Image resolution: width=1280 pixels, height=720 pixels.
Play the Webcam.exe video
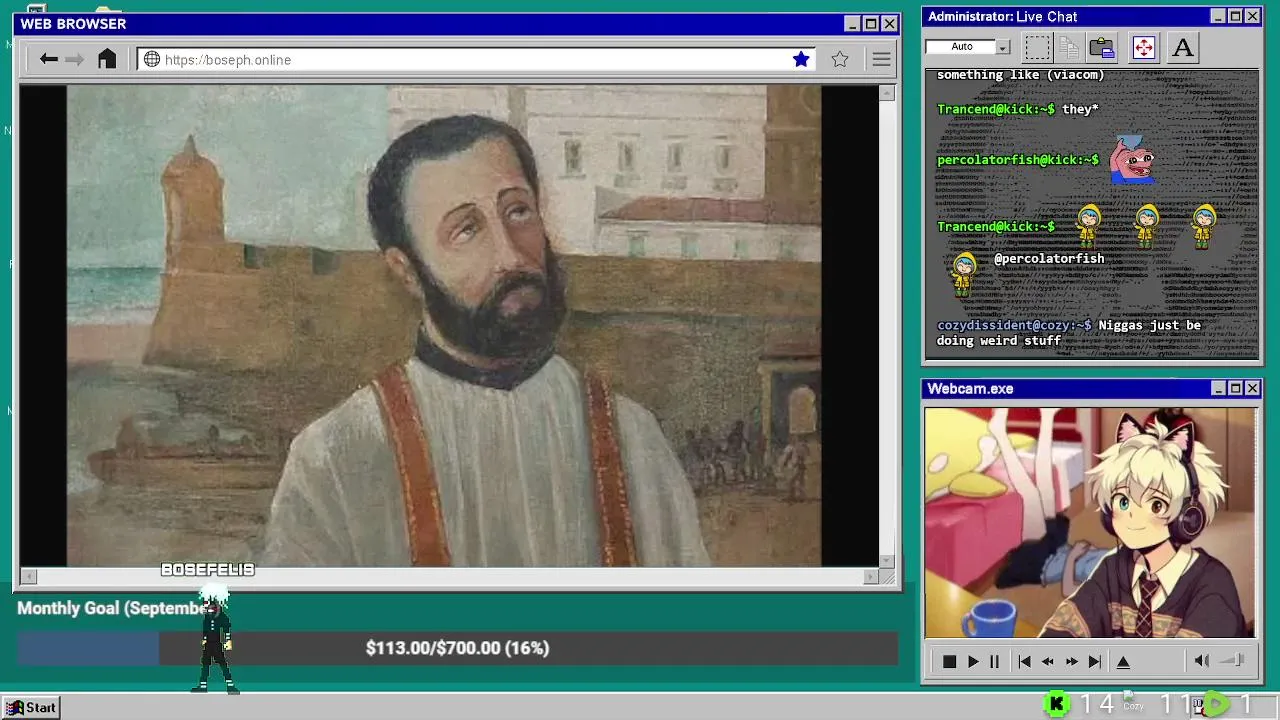972,662
